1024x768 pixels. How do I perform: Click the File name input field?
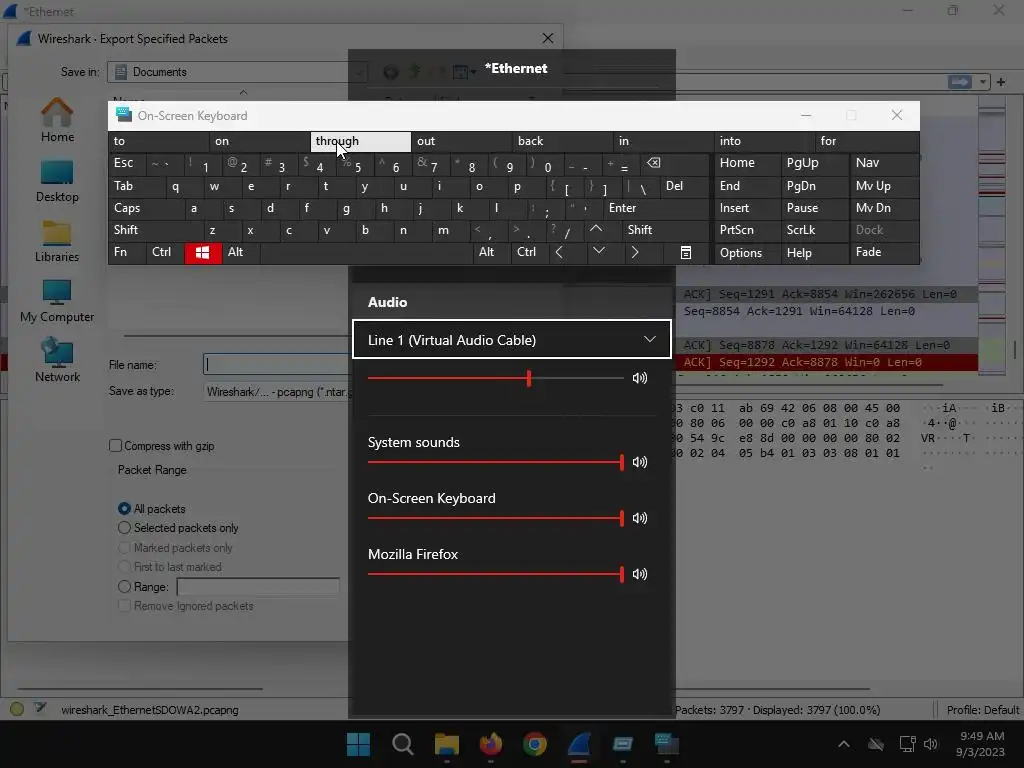point(277,364)
